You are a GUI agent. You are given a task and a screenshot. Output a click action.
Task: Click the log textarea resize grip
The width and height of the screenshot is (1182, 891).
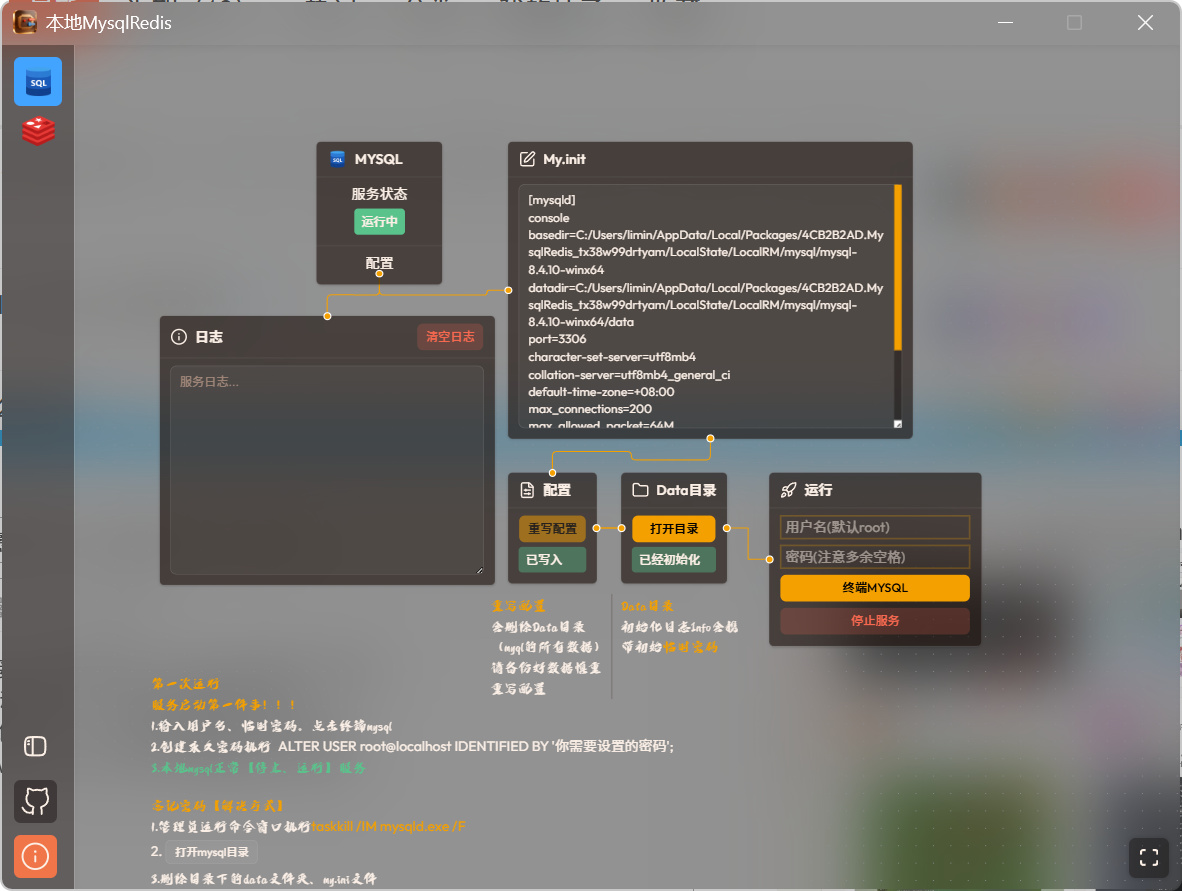tap(479, 571)
